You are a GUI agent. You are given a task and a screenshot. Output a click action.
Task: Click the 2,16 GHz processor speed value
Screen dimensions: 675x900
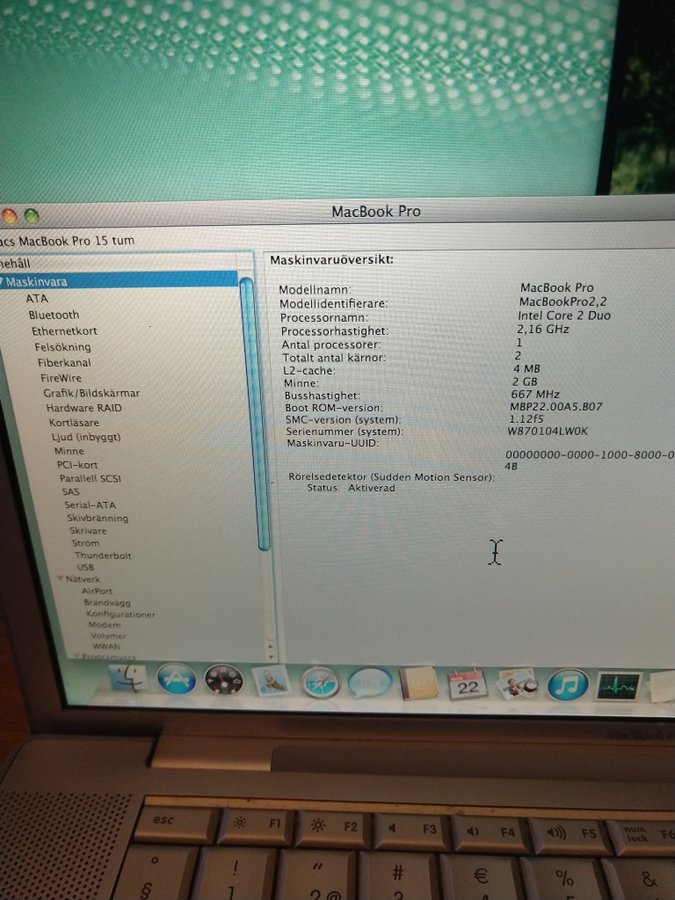pos(542,329)
